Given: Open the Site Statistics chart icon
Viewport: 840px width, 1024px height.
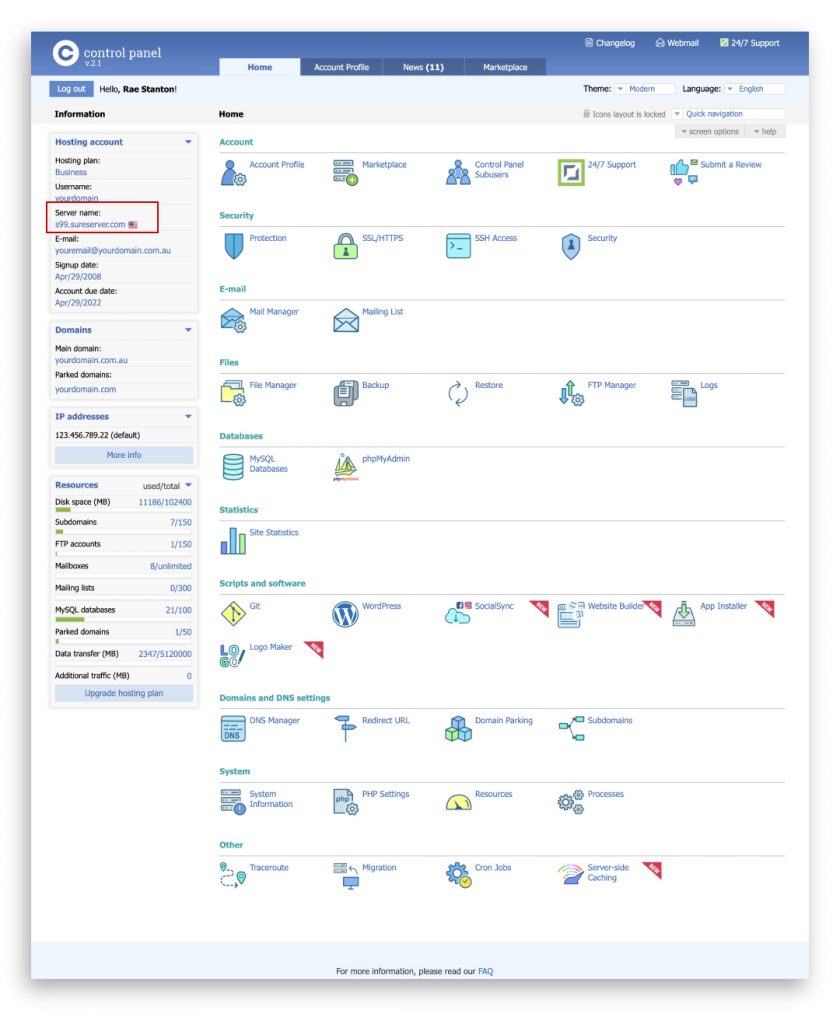Looking at the screenshot, I should 233,541.
